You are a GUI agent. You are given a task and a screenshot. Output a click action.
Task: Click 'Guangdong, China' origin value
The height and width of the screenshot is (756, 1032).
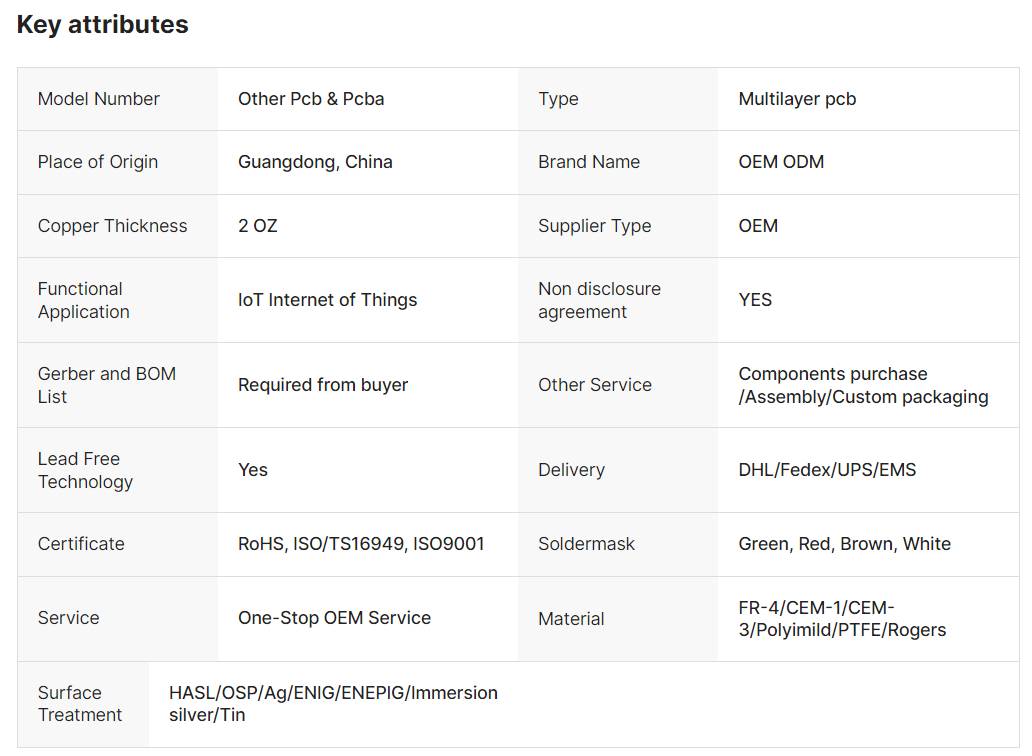pyautogui.click(x=315, y=162)
